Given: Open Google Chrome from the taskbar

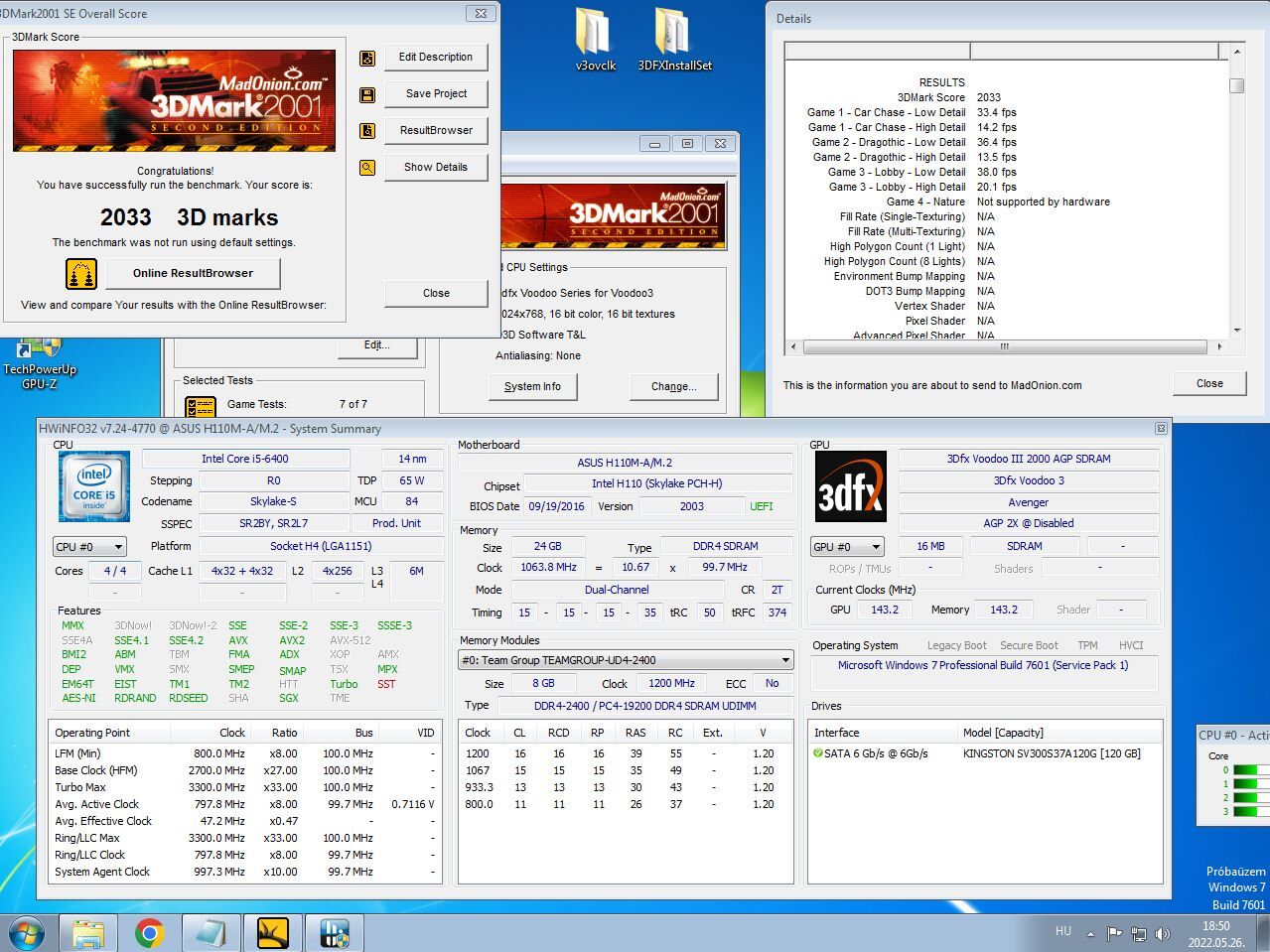Looking at the screenshot, I should (x=150, y=933).
